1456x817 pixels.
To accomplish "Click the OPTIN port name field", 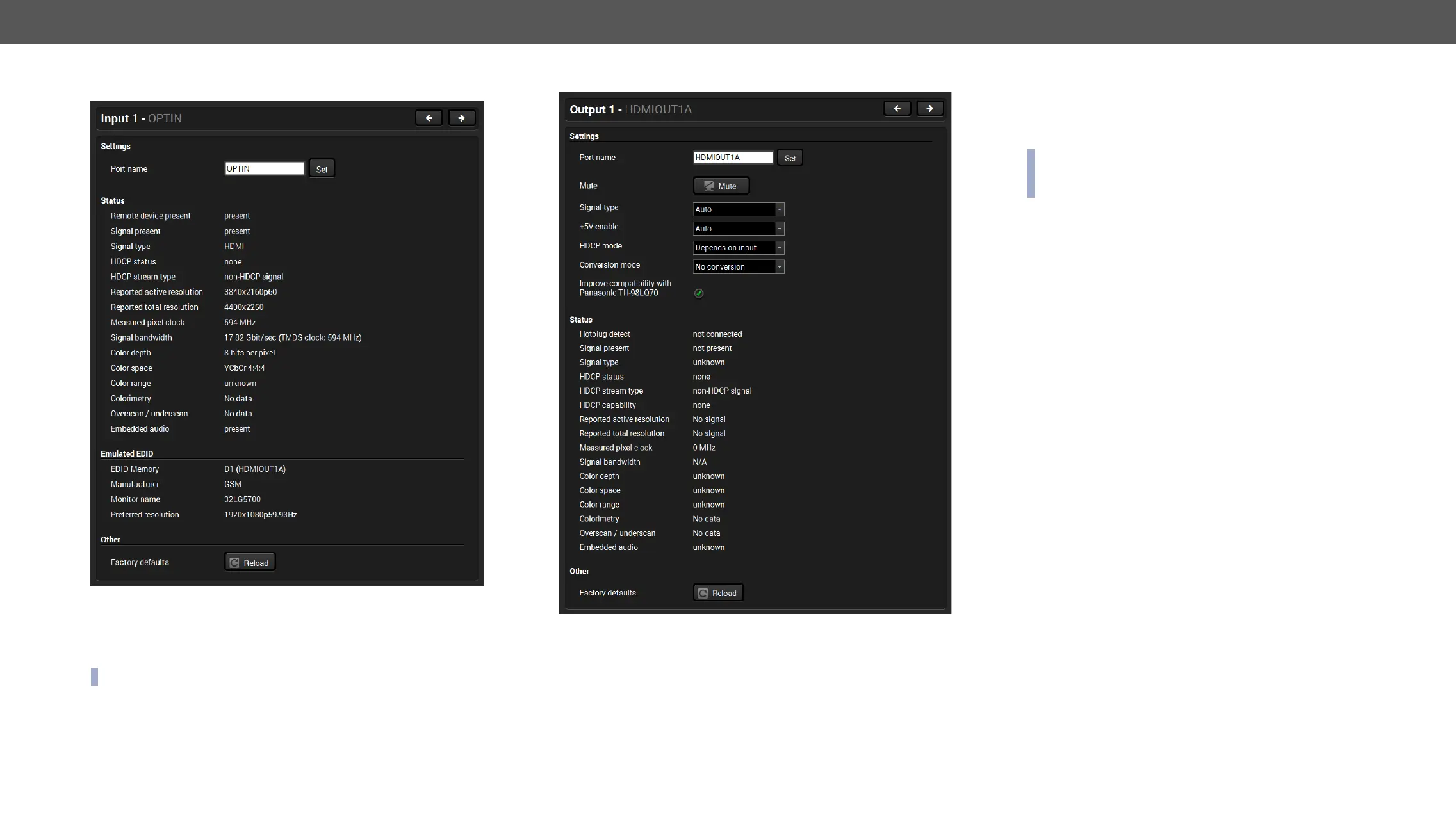I will click(265, 169).
